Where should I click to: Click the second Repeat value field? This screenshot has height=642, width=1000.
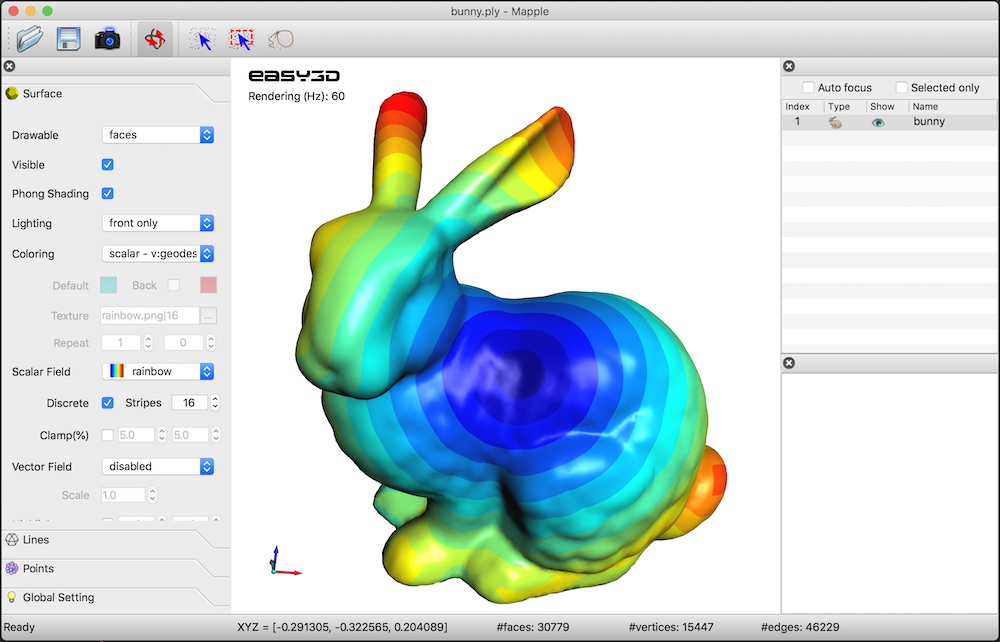183,343
